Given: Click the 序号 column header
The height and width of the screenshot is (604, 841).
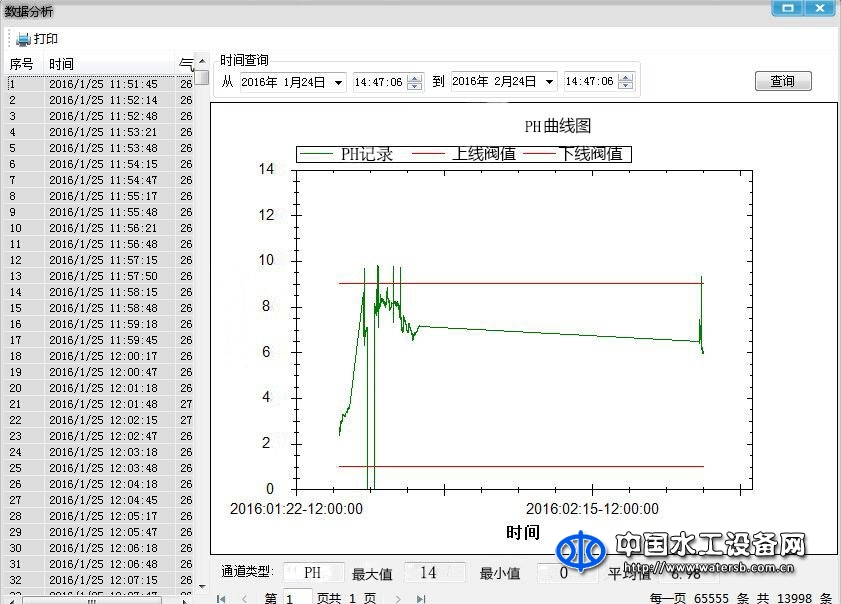Looking at the screenshot, I should tap(18, 63).
